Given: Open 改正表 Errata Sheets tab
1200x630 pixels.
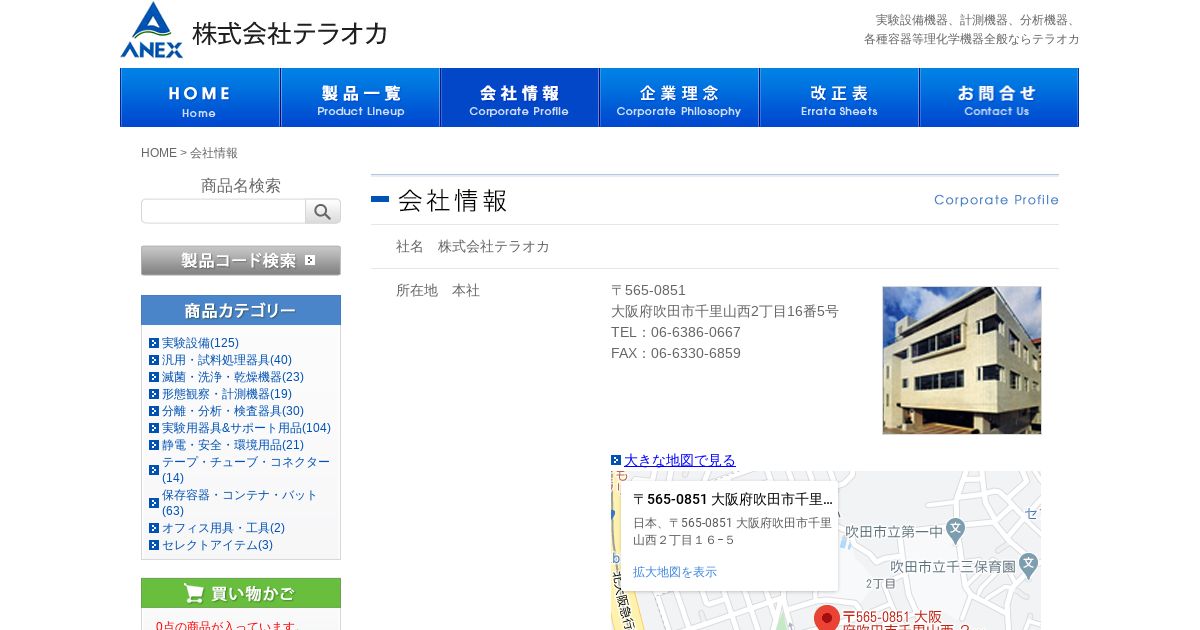Looking at the screenshot, I should click(839, 98).
